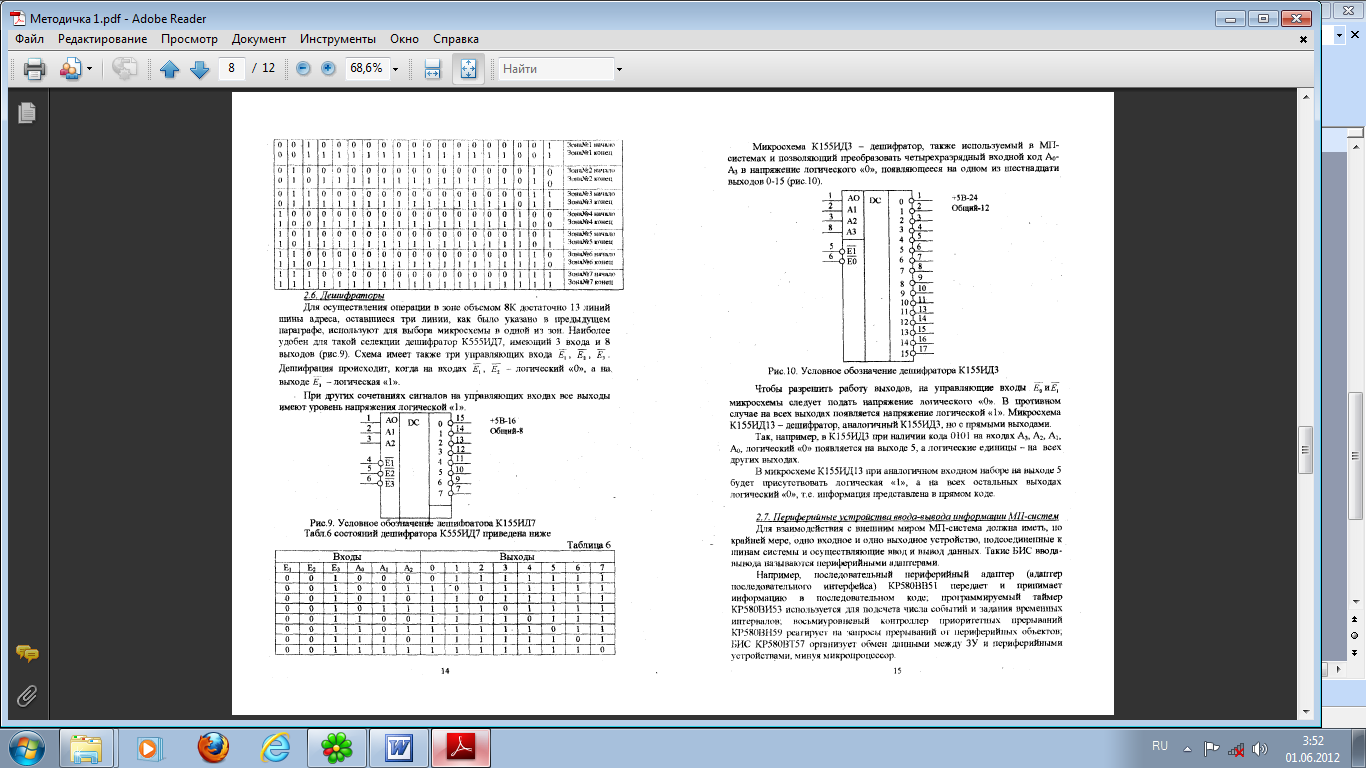Go to previous page with the up arrow
Screen dimensions: 1366x768
coord(170,69)
